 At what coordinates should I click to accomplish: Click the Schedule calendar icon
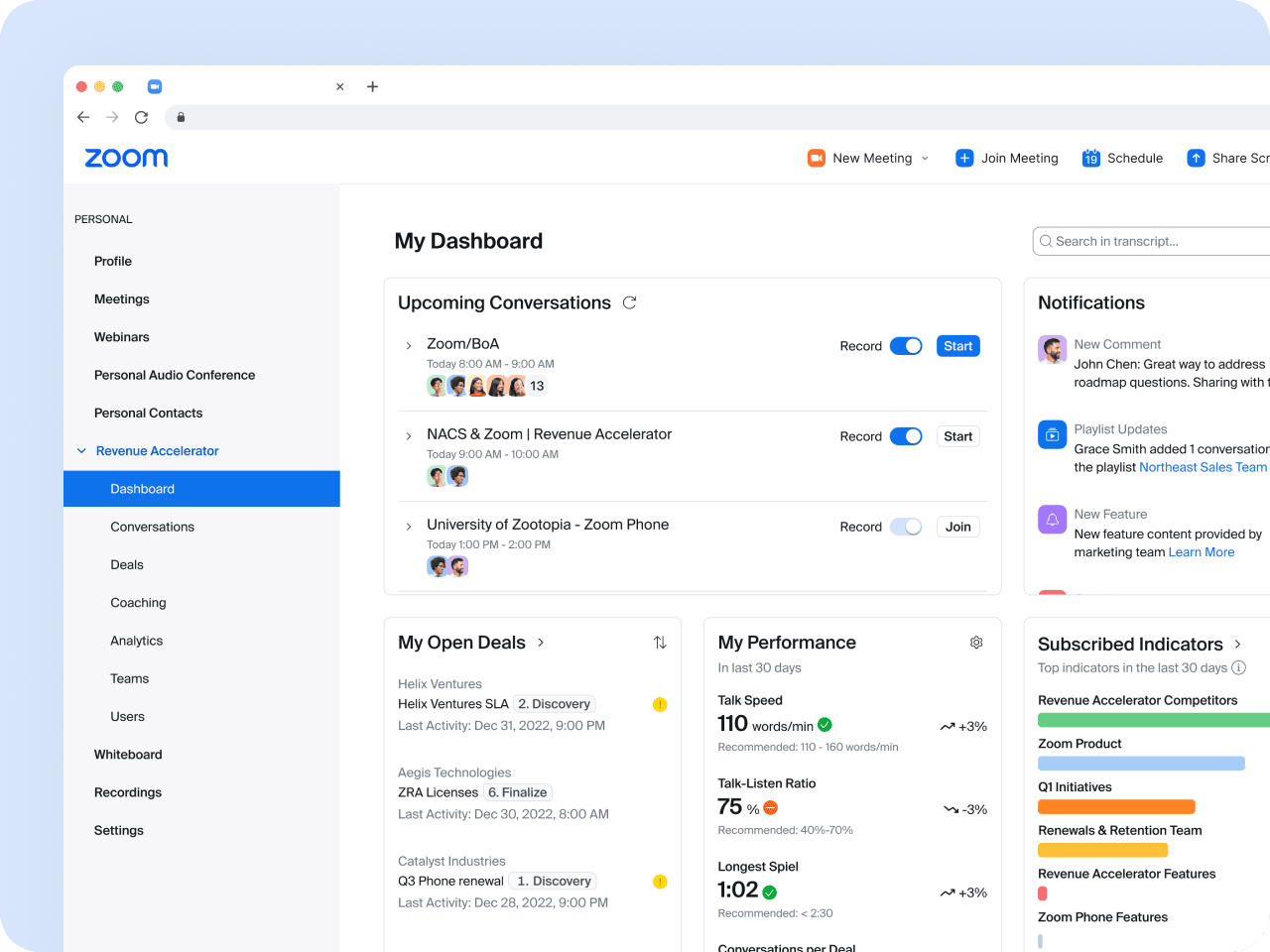coord(1090,158)
